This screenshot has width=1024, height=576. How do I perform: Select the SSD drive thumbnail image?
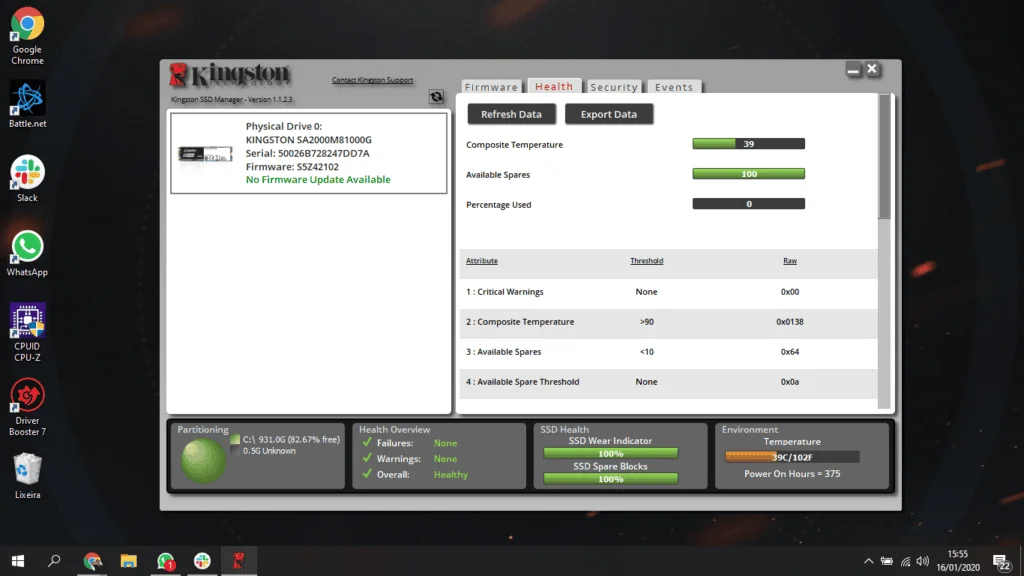click(x=205, y=153)
